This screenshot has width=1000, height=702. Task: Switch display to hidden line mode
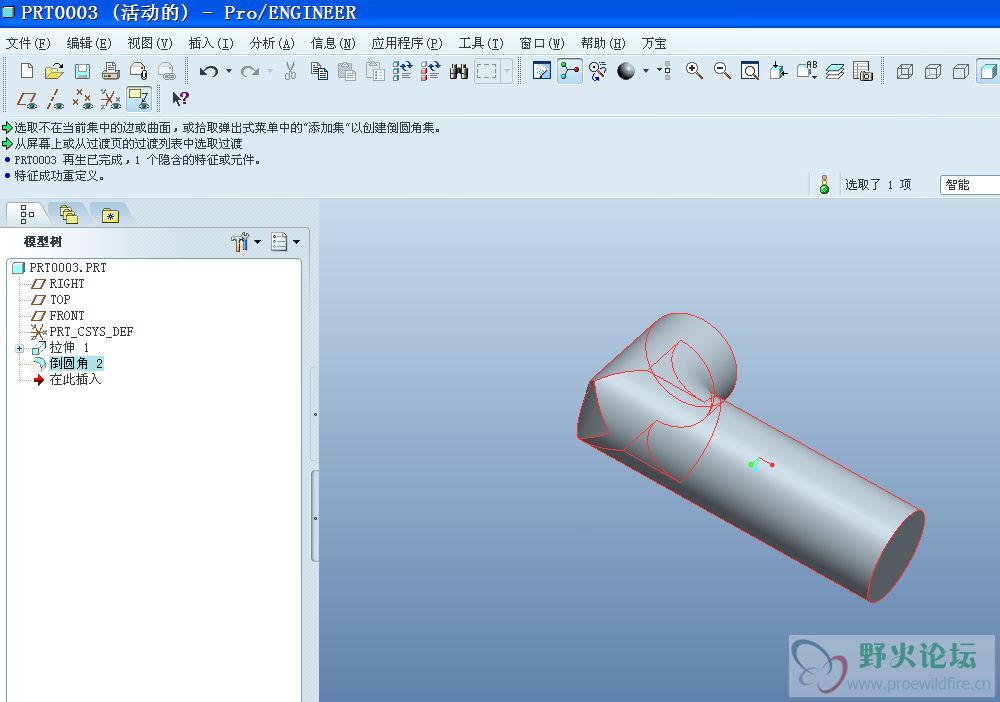pyautogui.click(x=932, y=71)
